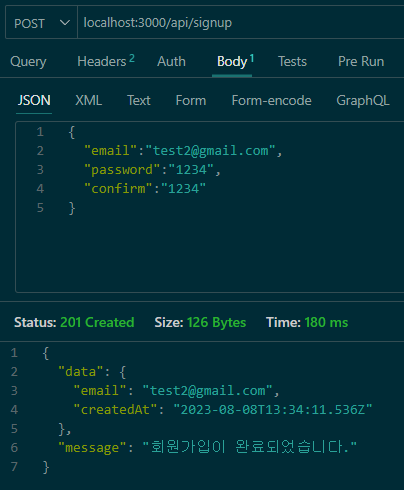Viewport: 404px width, 490px height.
Task: Open the Pre Run tab
Action: coord(361,62)
